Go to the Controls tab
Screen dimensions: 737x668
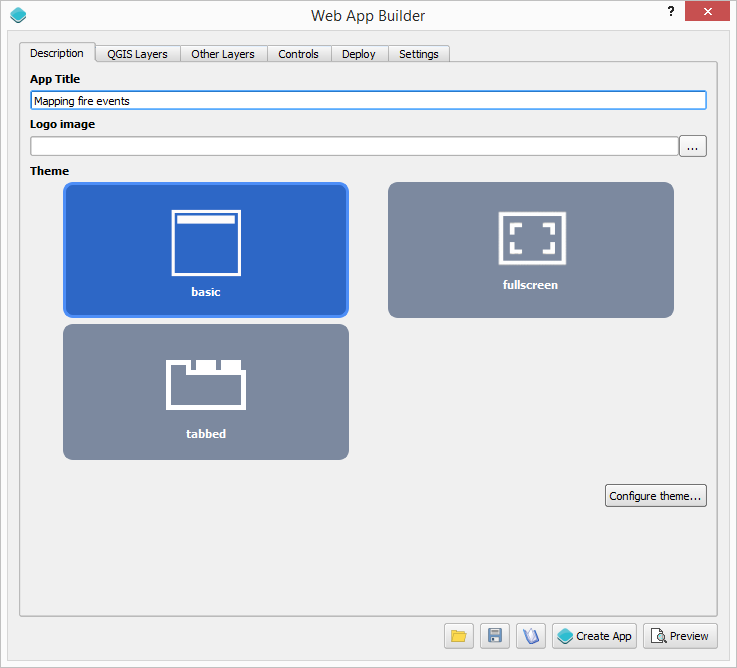[x=298, y=54]
